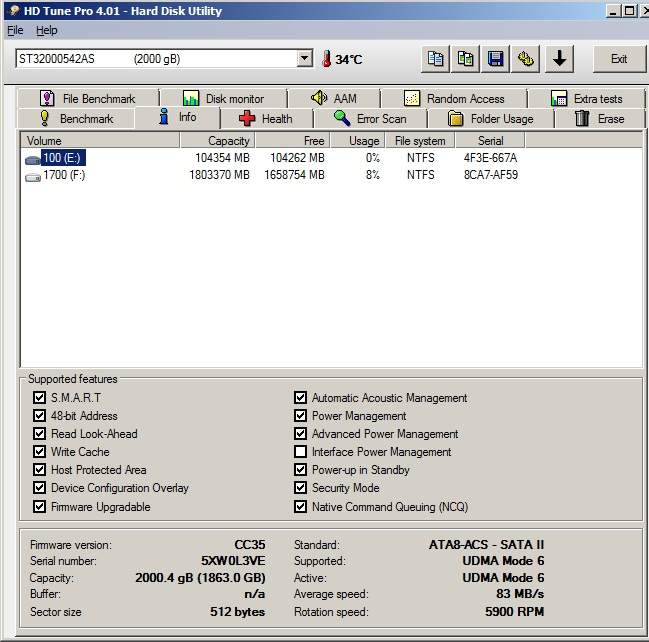Click serial 8CA7-AF59 cell
This screenshot has width=649, height=642.
coord(490,175)
